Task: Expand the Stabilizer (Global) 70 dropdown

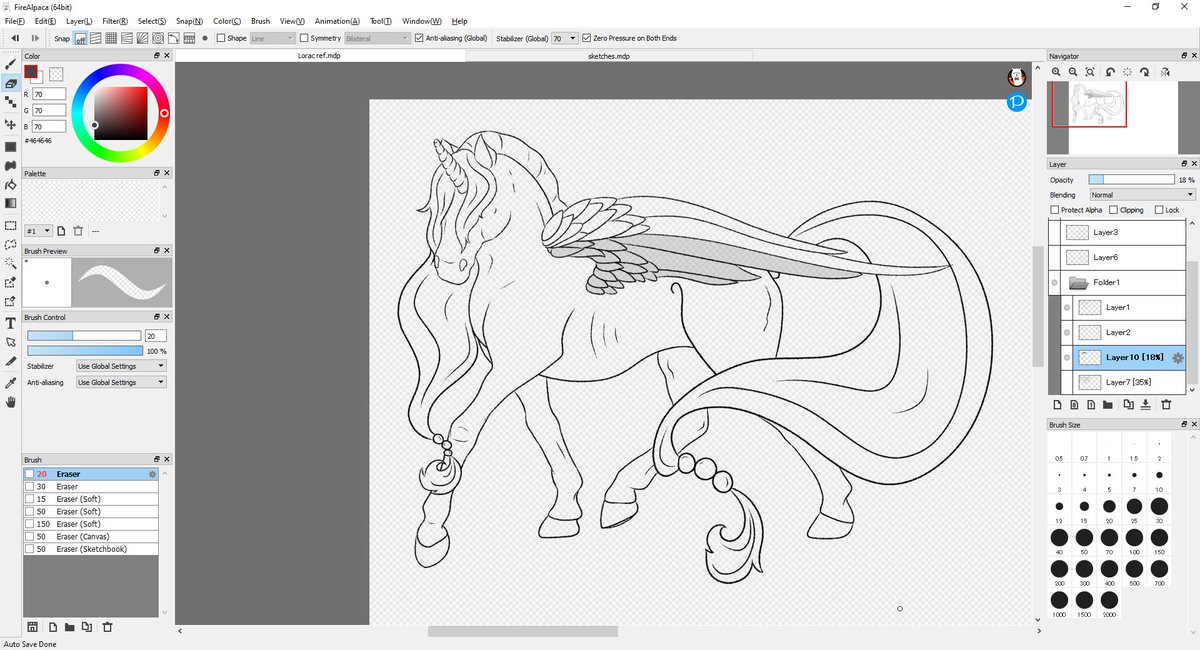Action: click(565, 38)
